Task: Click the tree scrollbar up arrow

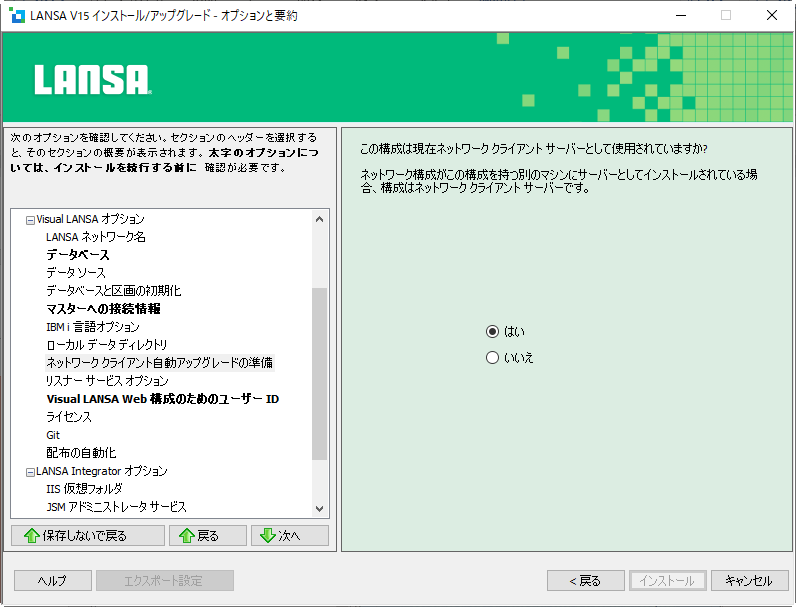Action: pos(319,219)
